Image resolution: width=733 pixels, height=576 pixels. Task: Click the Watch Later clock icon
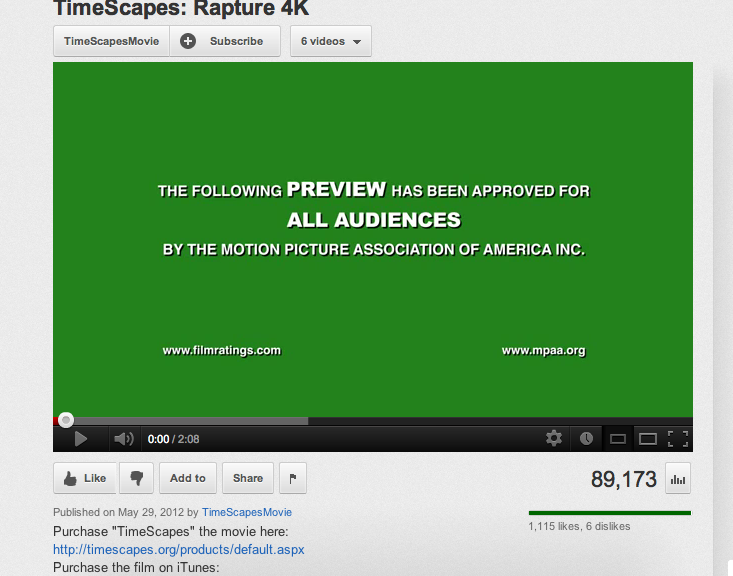tap(586, 439)
